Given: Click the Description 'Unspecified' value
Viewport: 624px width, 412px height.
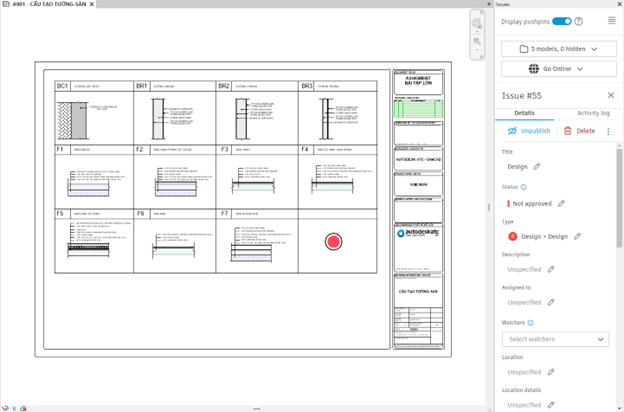Looking at the screenshot, I should (524, 269).
